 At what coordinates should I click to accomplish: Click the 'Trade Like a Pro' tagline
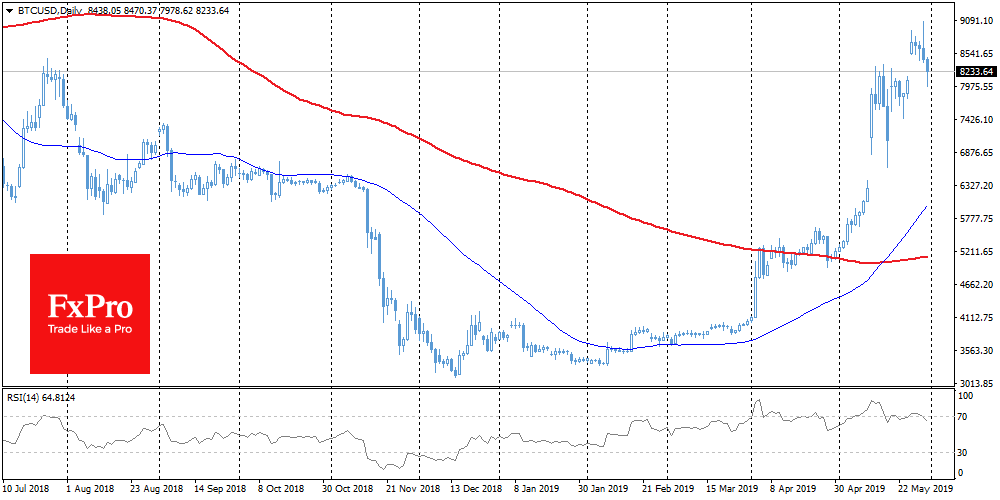(x=90, y=329)
